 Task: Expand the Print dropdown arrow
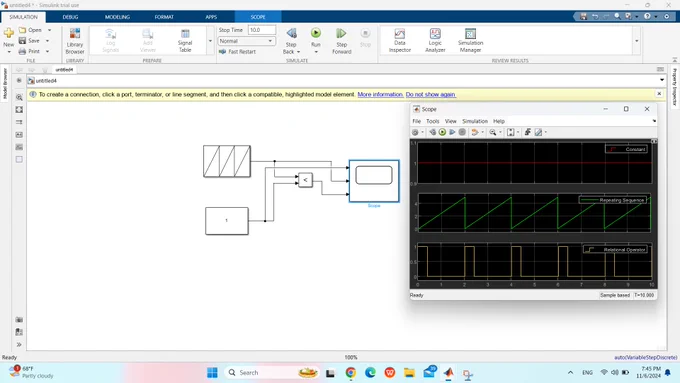click(47, 52)
